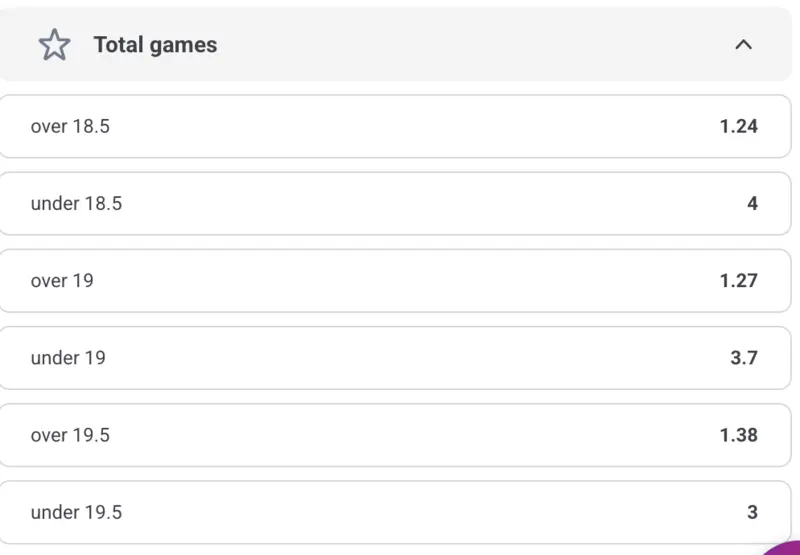Click the "under 18.5" label text

click(x=76, y=203)
